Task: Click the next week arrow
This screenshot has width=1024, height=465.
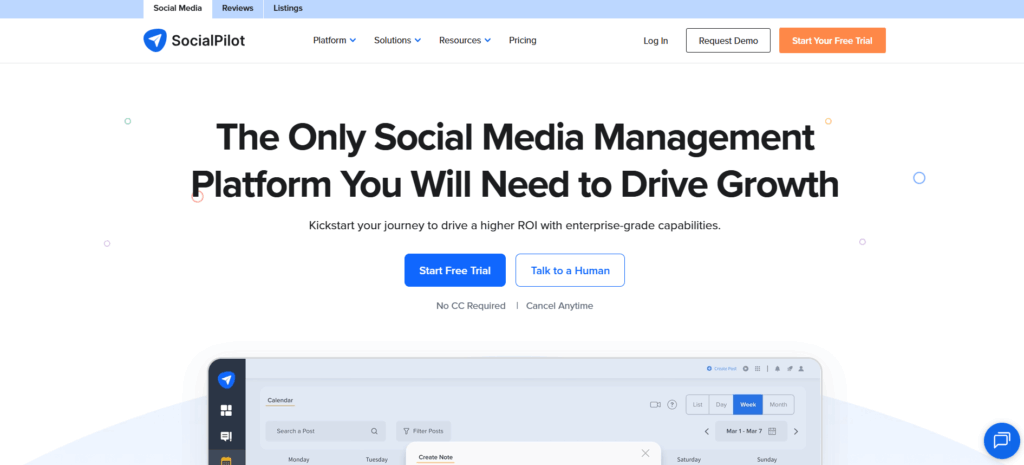Action: tap(795, 431)
